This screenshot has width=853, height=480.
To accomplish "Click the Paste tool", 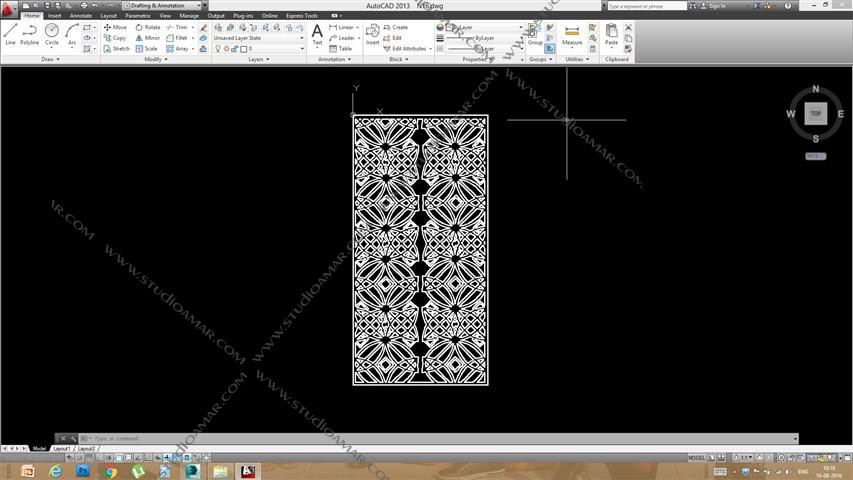I will pyautogui.click(x=611, y=34).
